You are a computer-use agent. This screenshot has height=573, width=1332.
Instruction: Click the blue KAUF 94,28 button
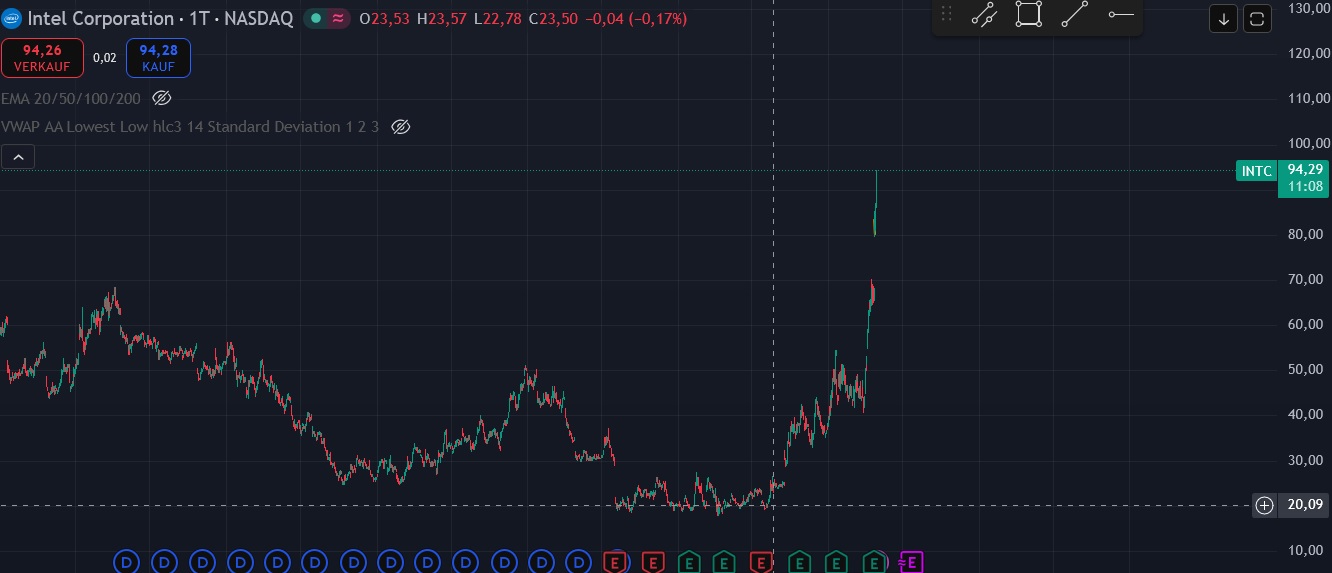coord(158,58)
